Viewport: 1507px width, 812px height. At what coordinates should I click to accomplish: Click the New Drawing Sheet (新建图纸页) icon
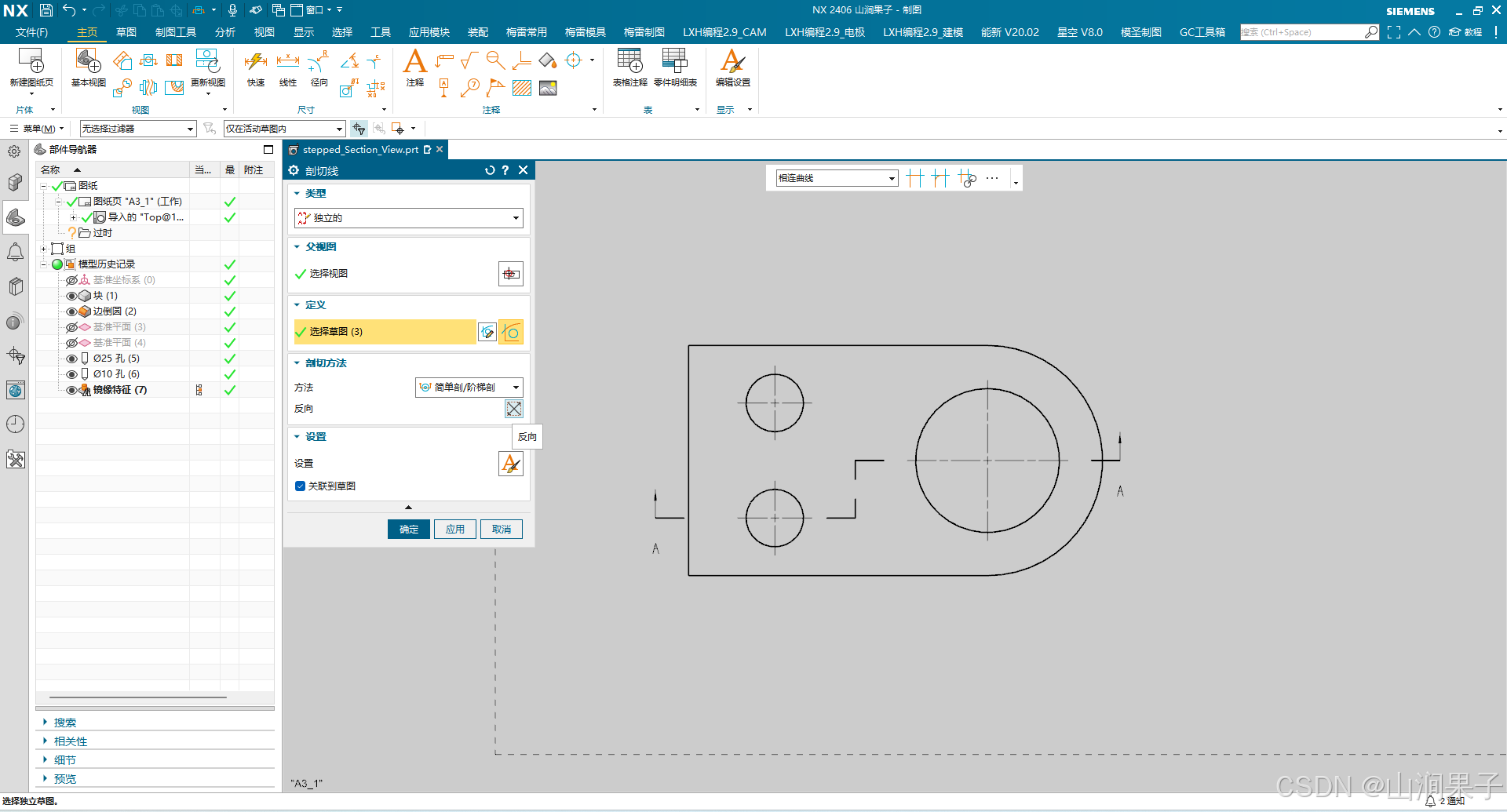31,61
